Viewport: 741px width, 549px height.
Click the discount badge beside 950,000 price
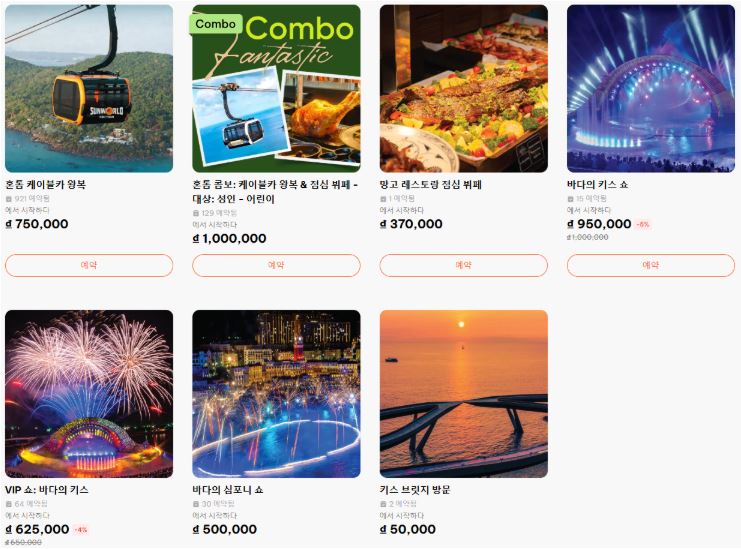643,224
